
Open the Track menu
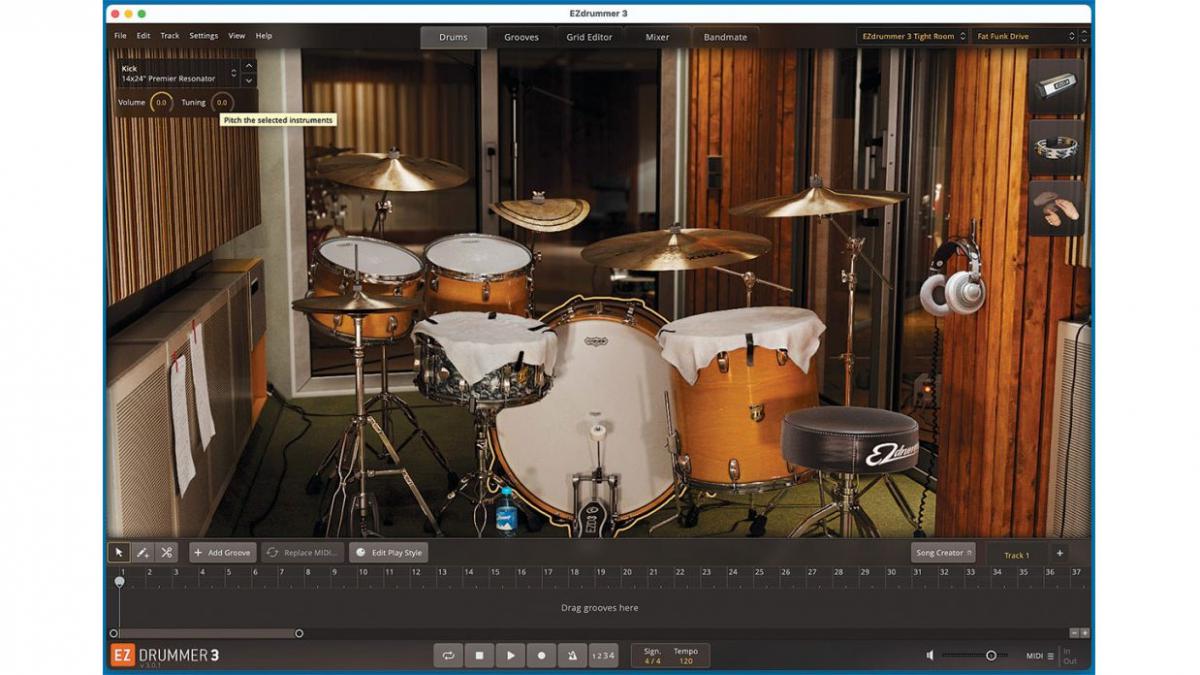click(x=170, y=36)
